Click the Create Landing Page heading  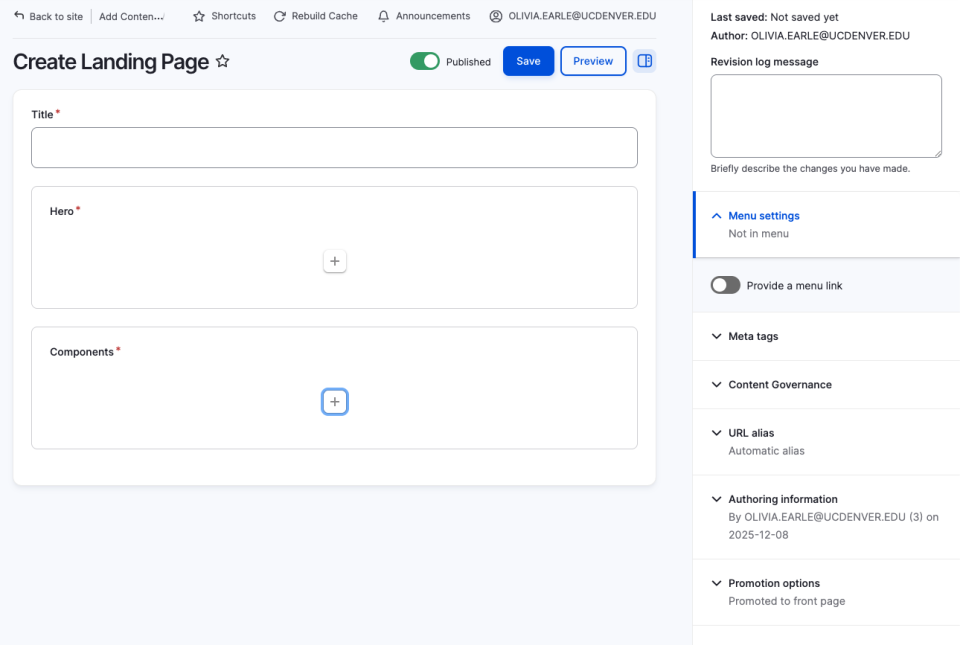111,62
